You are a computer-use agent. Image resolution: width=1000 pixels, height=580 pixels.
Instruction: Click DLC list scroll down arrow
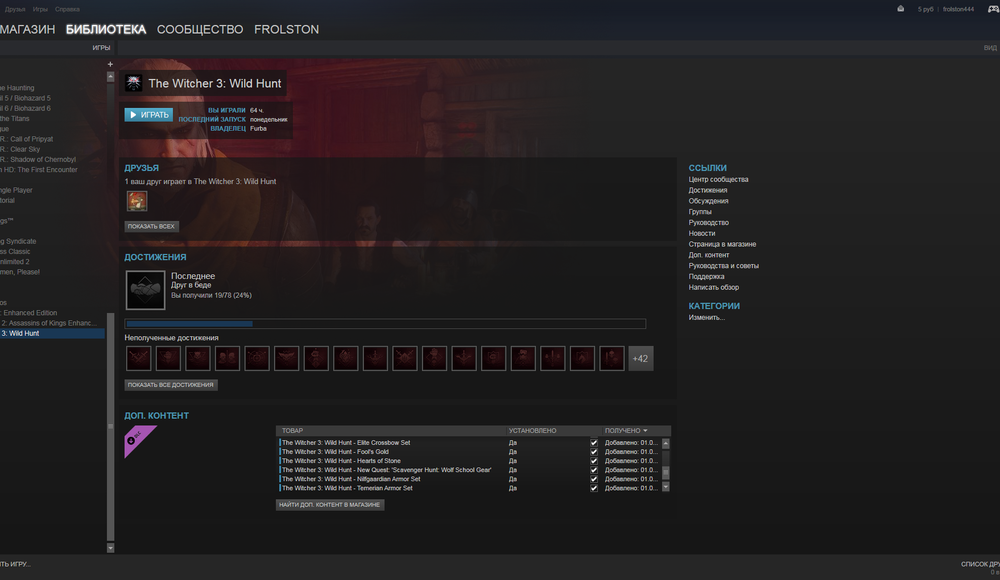[x=666, y=487]
